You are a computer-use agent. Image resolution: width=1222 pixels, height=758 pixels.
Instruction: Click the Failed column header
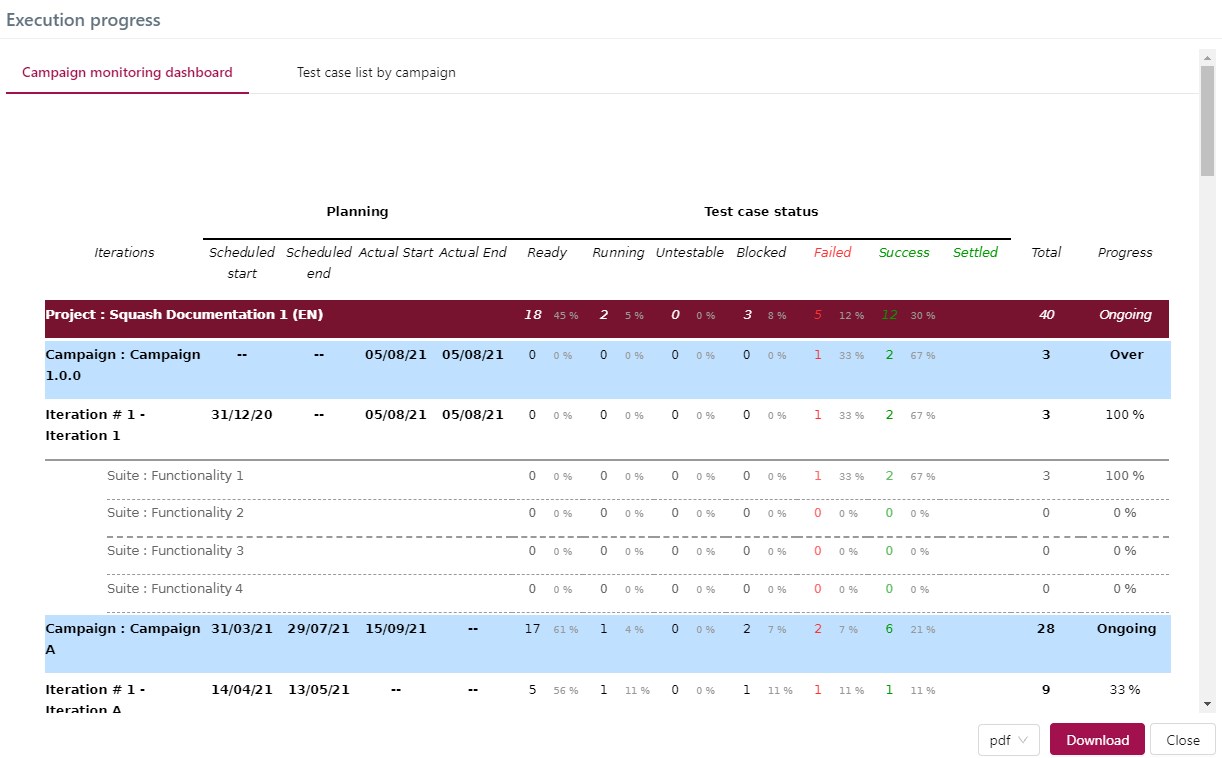tap(832, 253)
